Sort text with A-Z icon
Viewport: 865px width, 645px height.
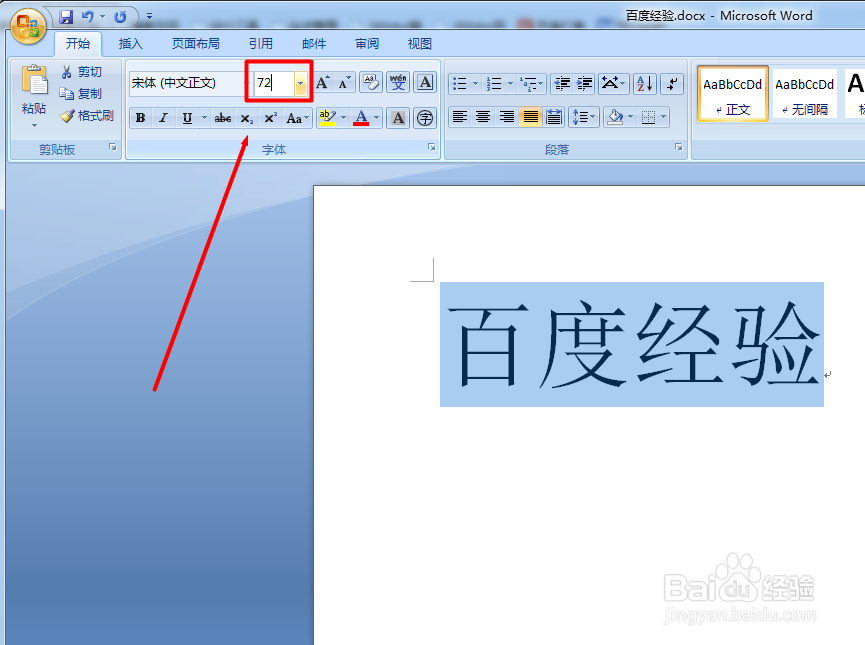point(644,84)
